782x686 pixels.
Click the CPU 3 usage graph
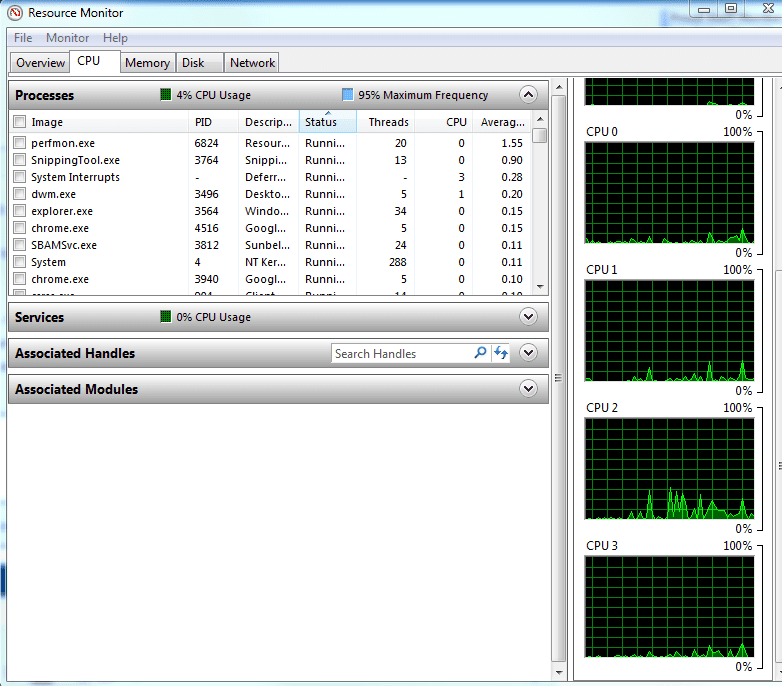[x=669, y=607]
